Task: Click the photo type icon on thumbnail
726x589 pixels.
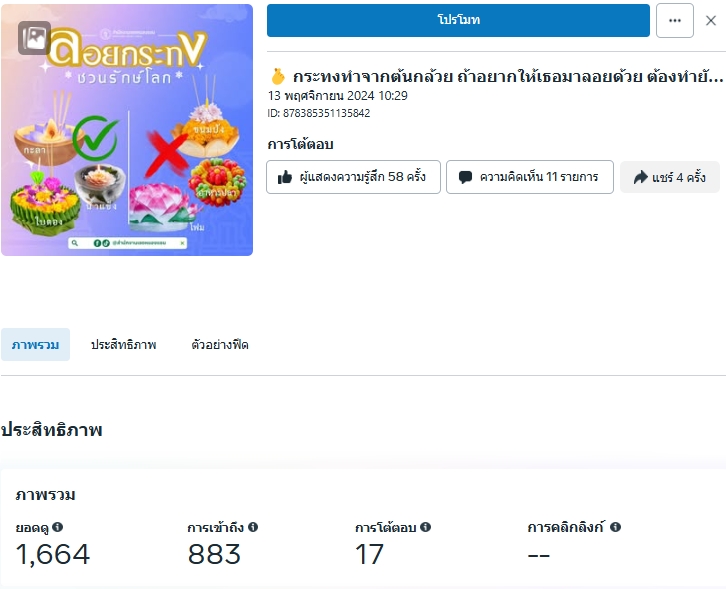Action: click(x=34, y=38)
